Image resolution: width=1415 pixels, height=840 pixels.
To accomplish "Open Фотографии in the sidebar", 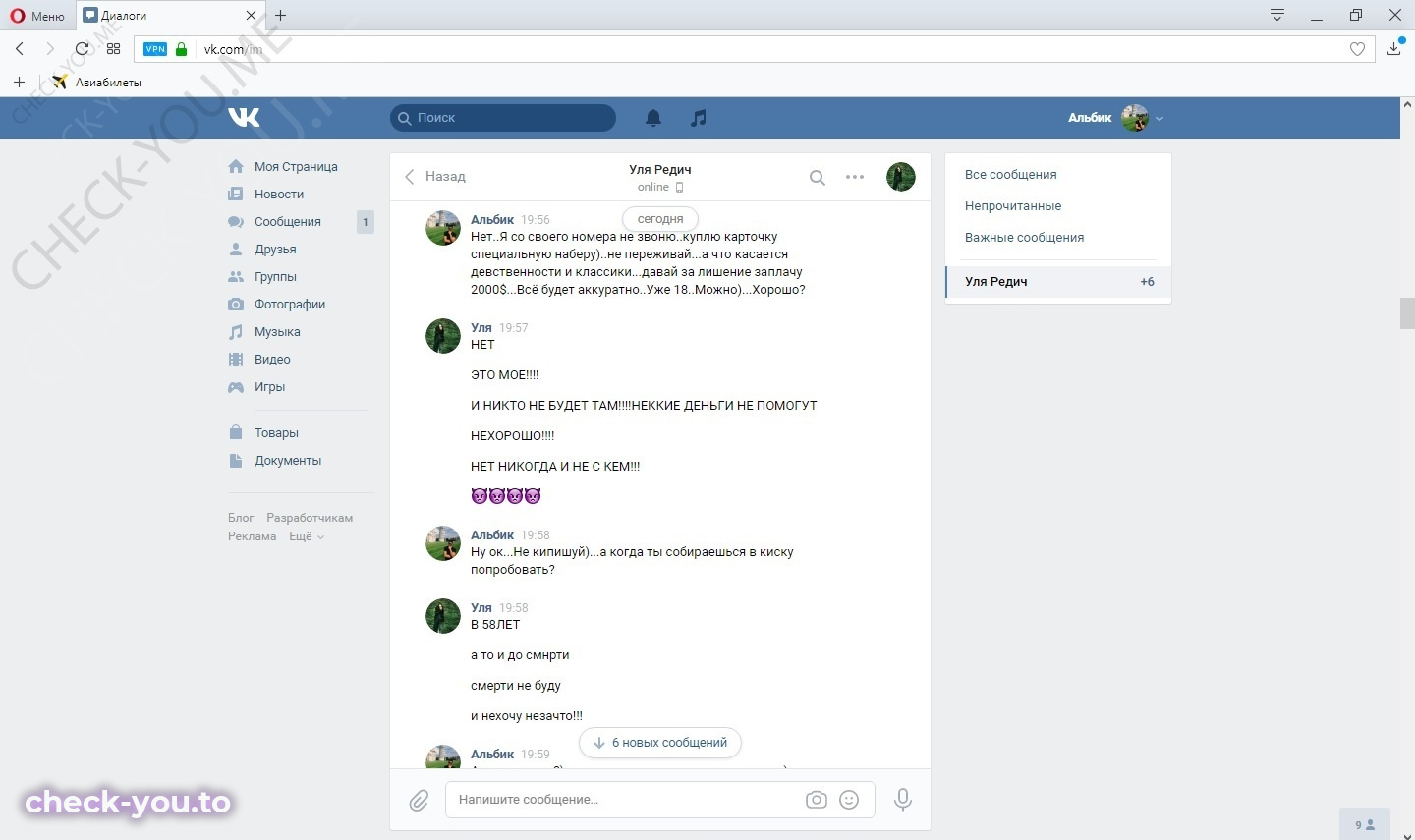I will click(290, 305).
